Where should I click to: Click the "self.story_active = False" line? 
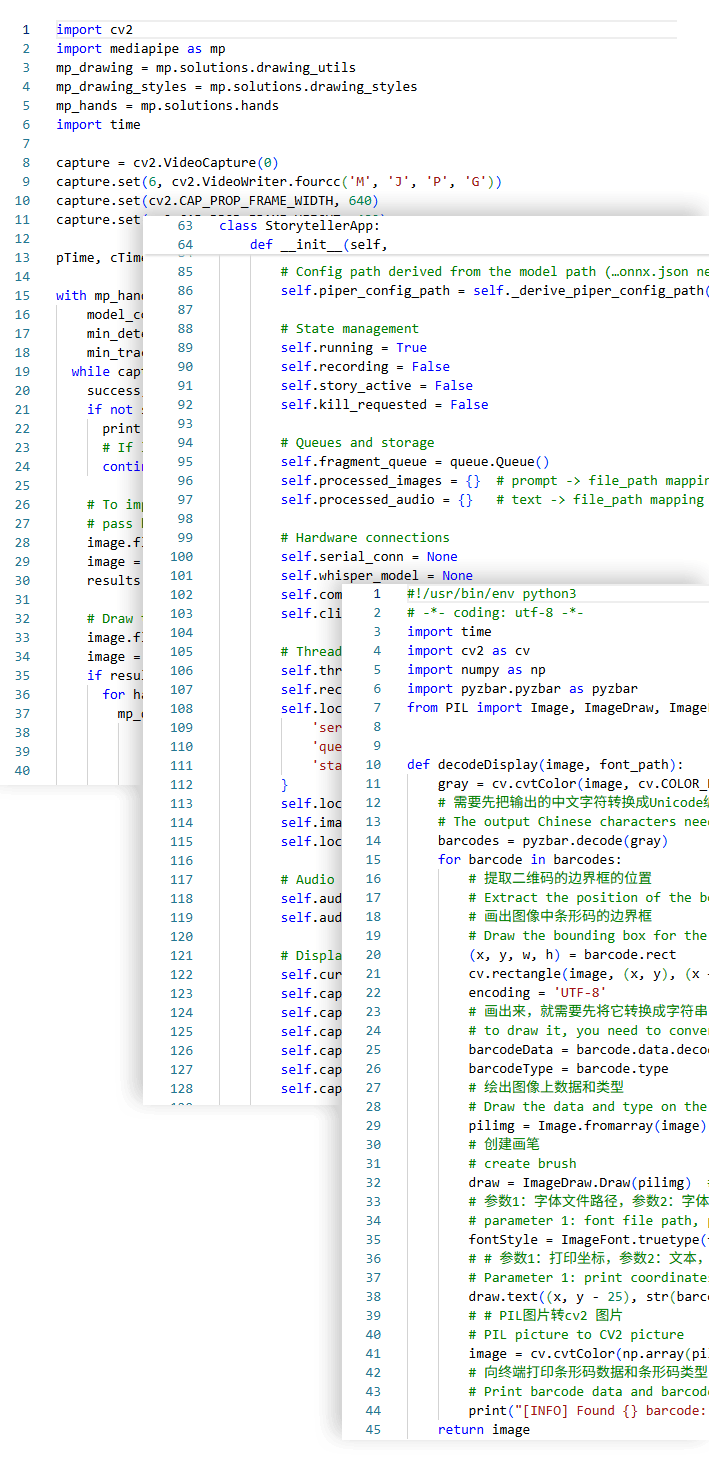coord(376,386)
